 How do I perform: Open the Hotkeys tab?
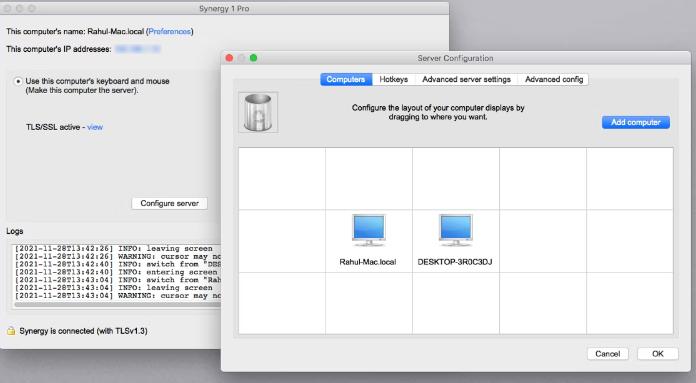coord(393,79)
